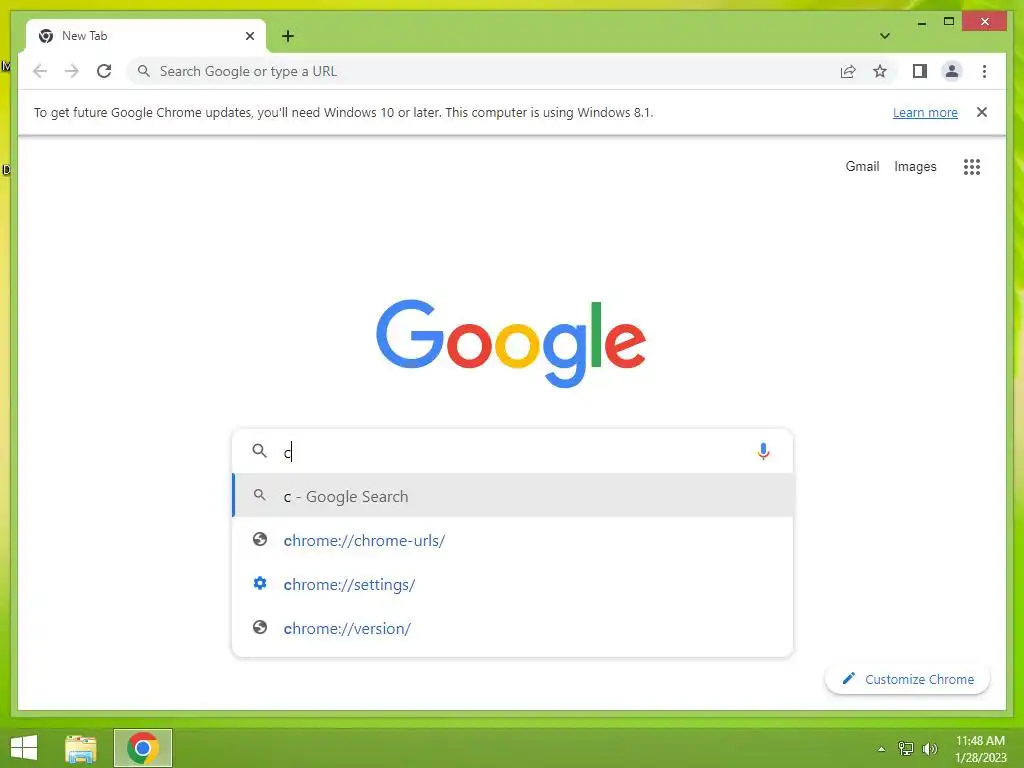Click the Chrome taskbar icon
The width and height of the screenshot is (1024, 768).
142,748
